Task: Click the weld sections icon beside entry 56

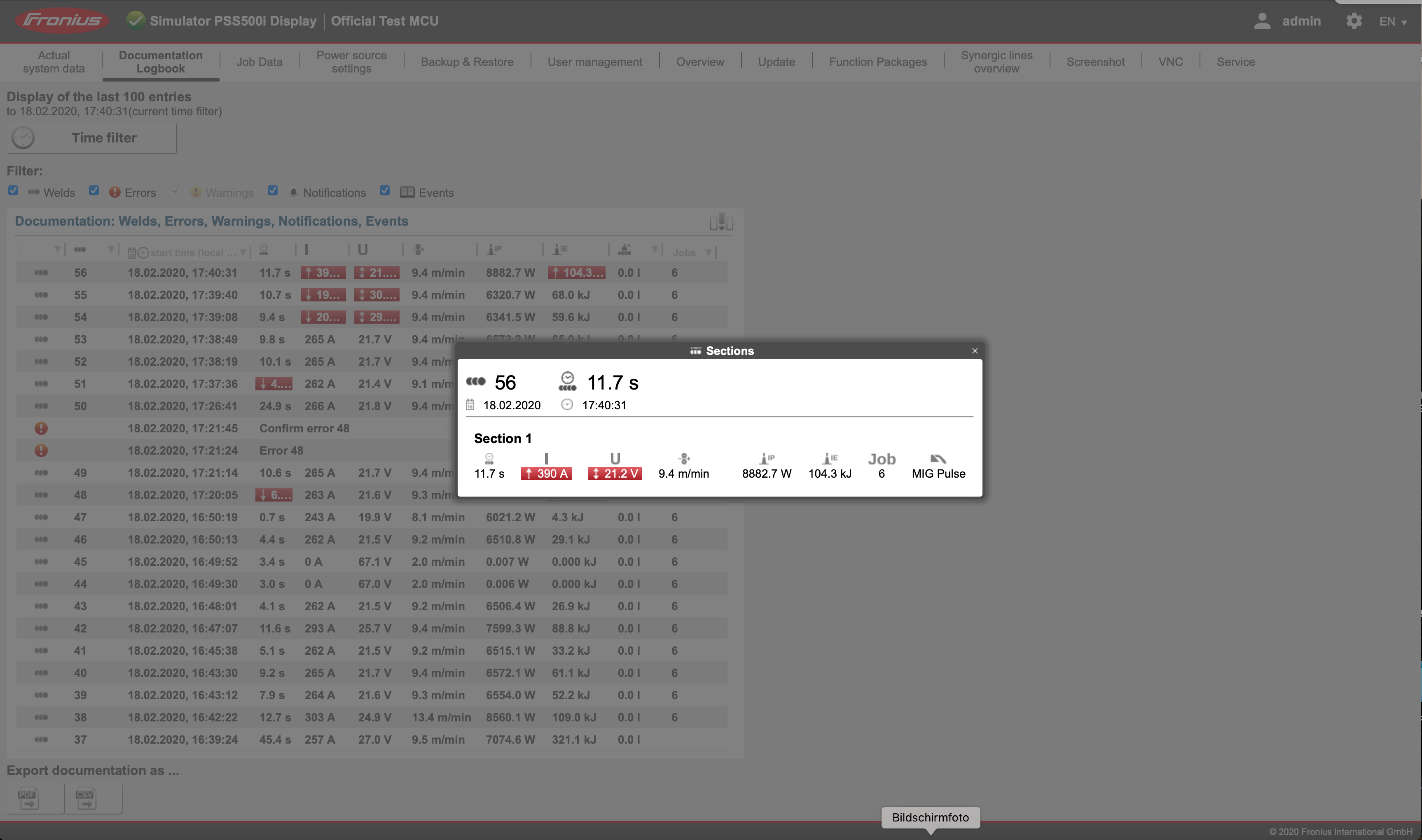Action: click(x=41, y=272)
